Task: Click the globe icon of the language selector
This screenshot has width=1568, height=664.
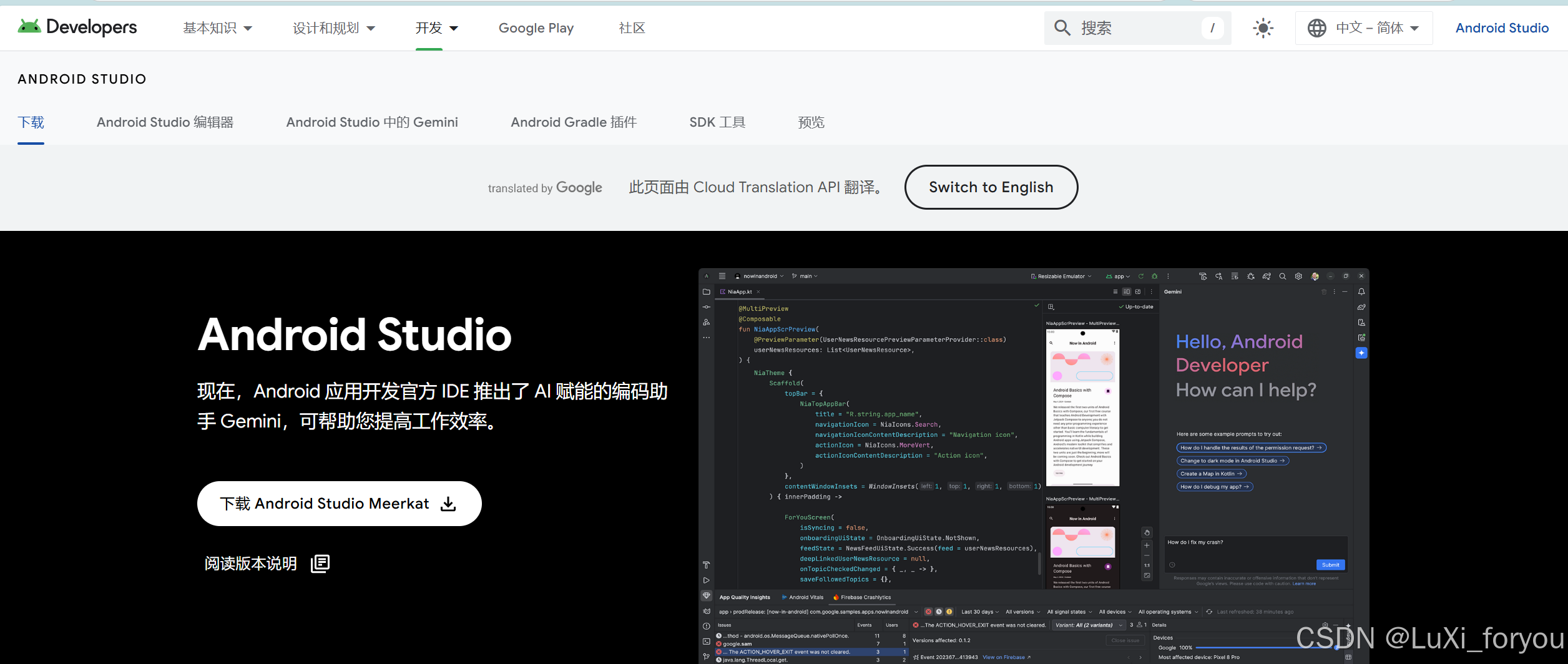Action: pos(1316,28)
